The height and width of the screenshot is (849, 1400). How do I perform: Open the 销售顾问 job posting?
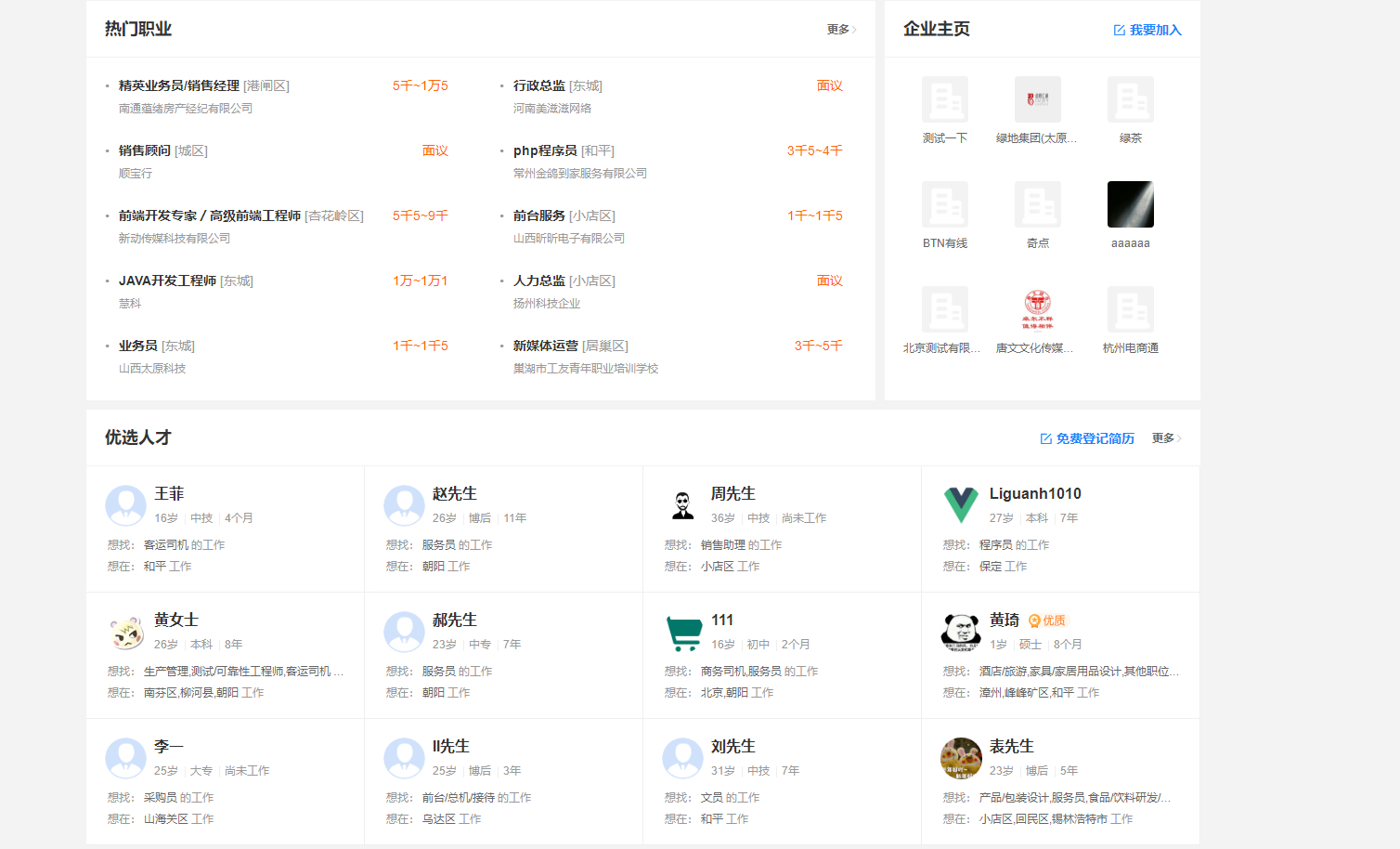145,150
